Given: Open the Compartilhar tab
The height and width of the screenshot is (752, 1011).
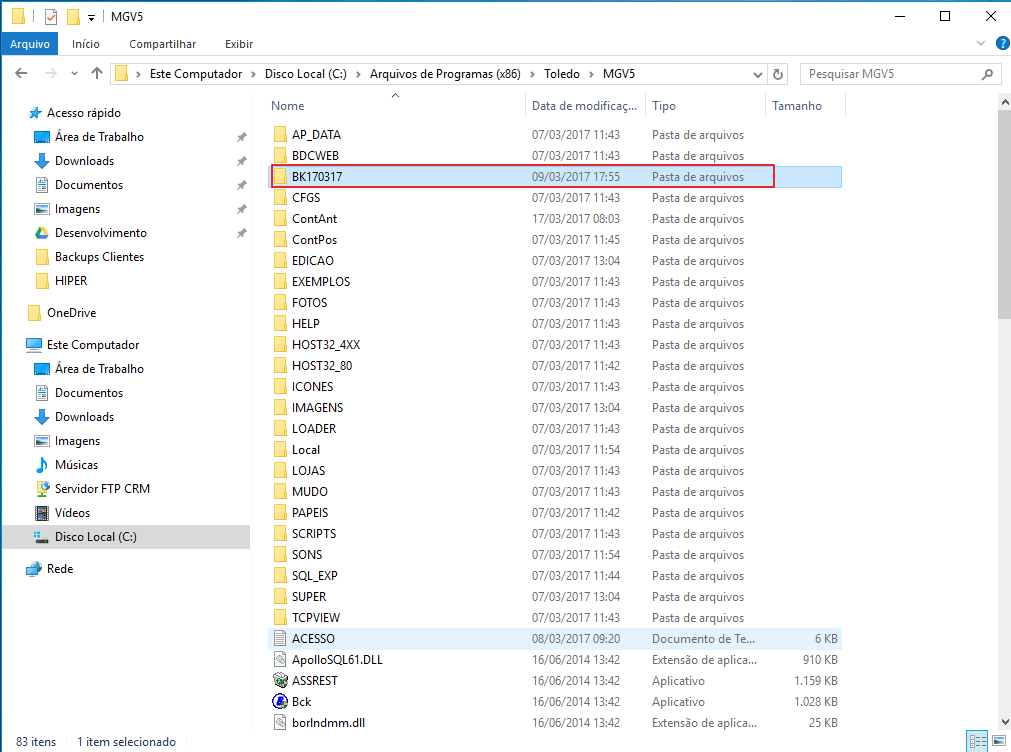Looking at the screenshot, I should tap(162, 44).
